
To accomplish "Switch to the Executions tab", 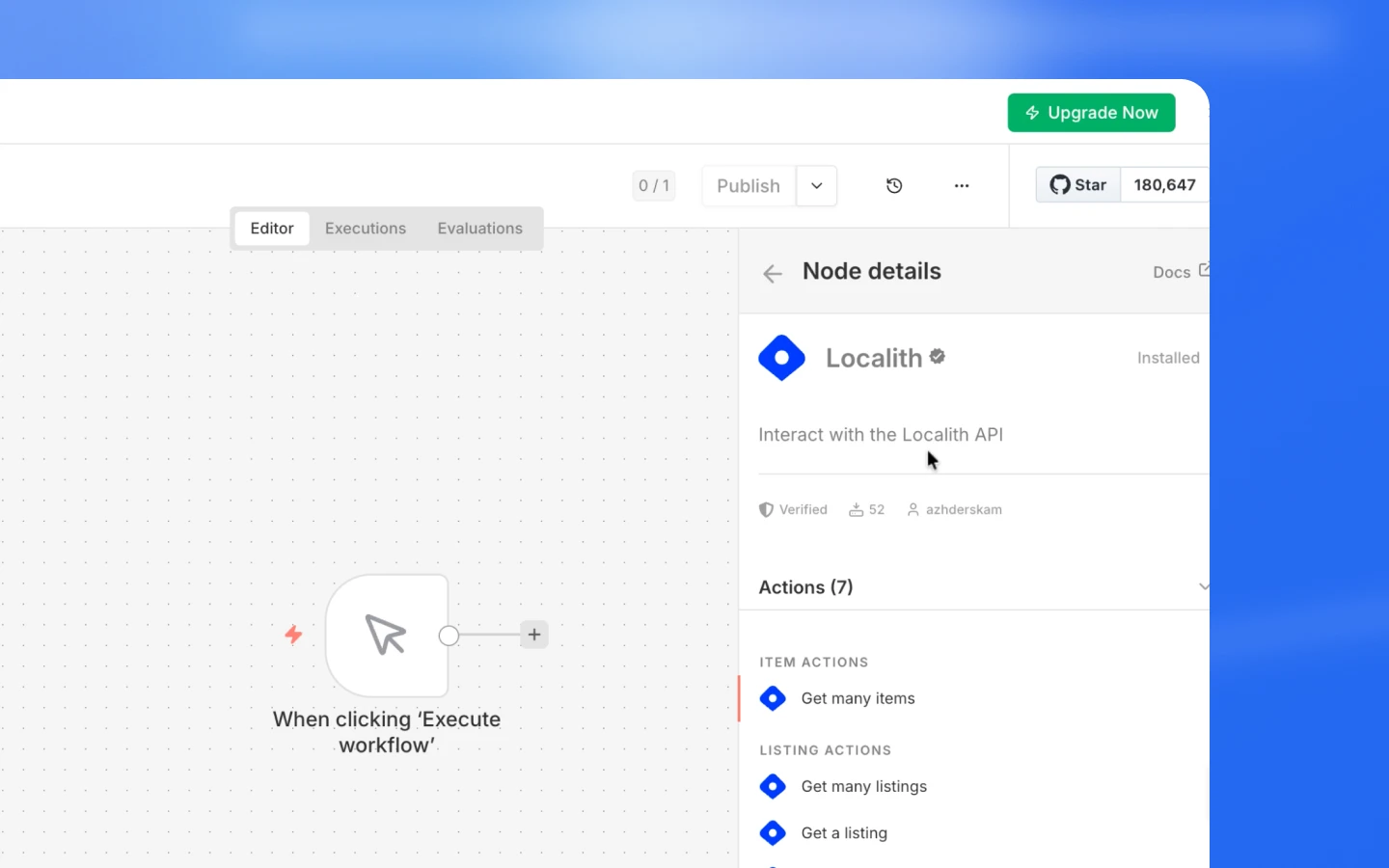I will (x=366, y=228).
